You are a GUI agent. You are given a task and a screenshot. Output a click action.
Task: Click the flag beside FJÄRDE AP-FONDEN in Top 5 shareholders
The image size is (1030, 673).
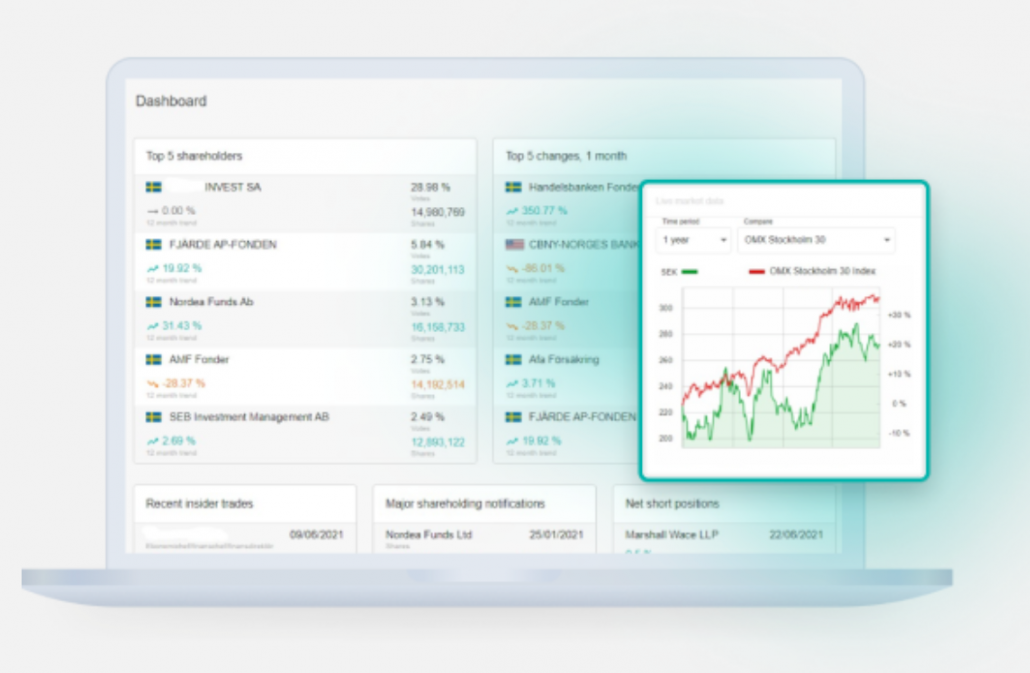(x=154, y=244)
